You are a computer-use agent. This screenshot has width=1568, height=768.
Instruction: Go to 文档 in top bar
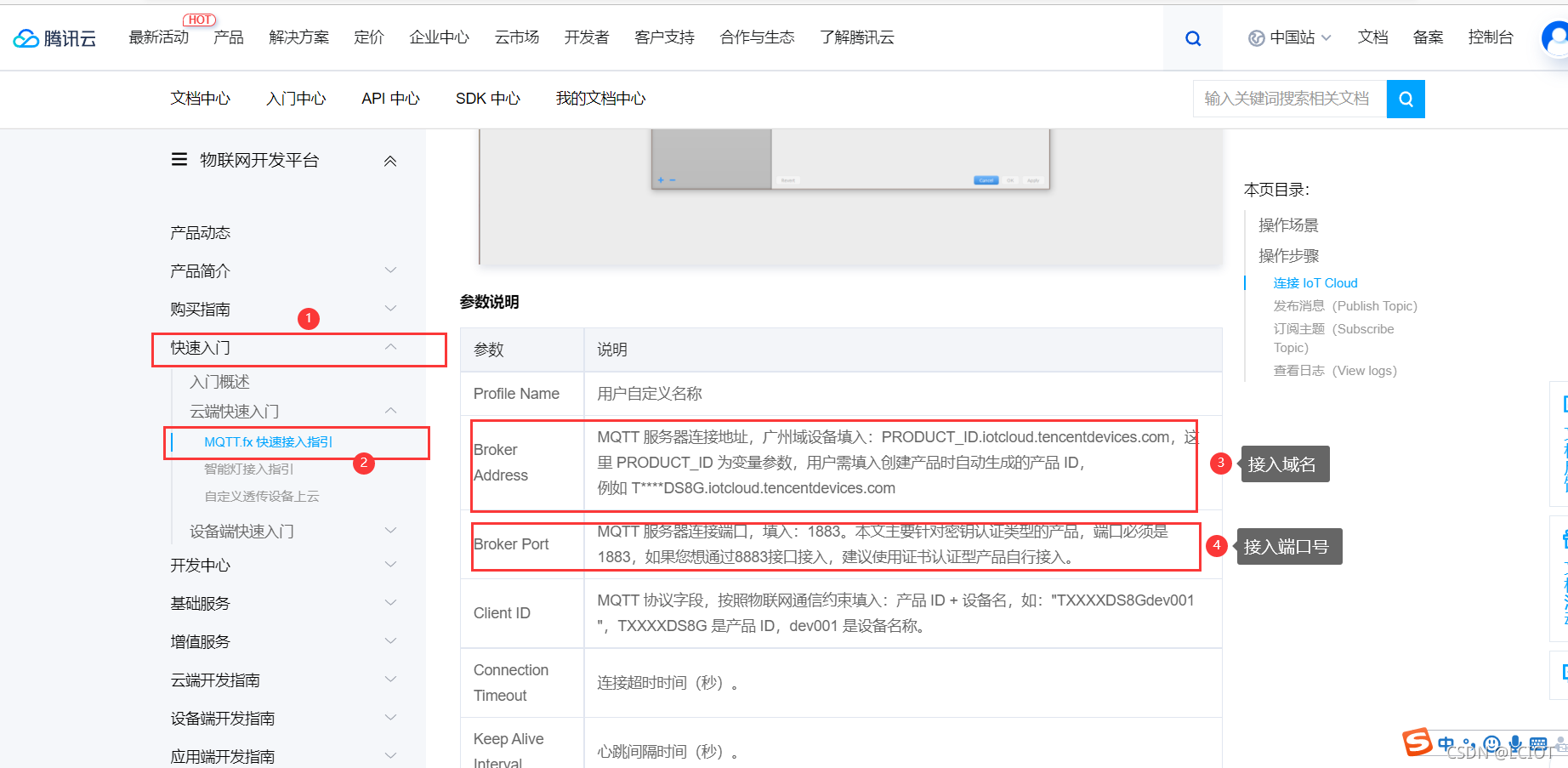tap(1372, 37)
